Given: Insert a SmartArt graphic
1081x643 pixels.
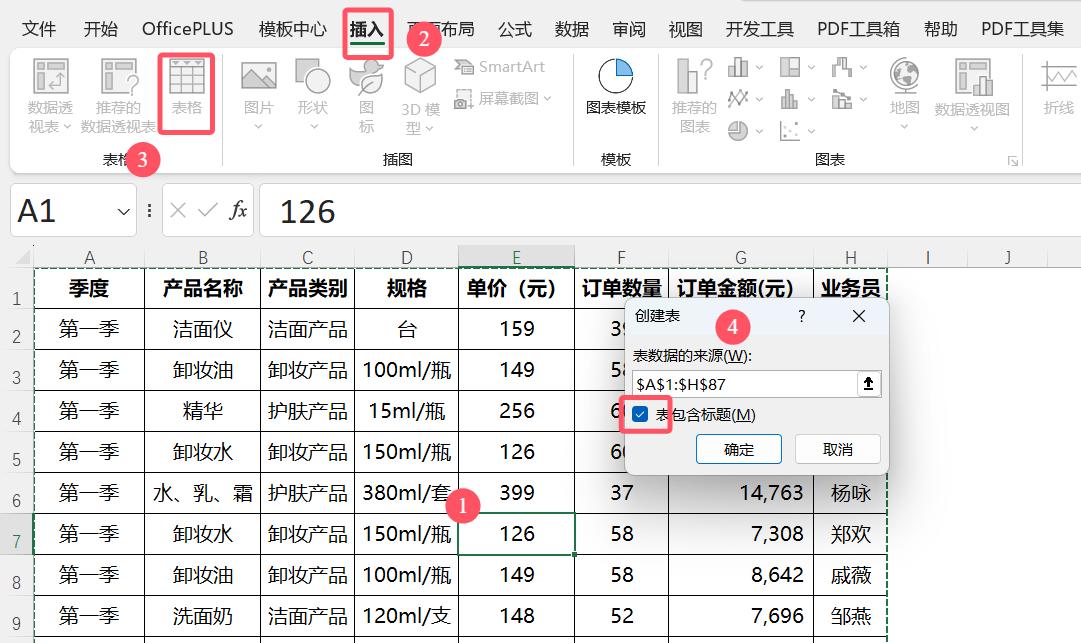Looking at the screenshot, I should (x=499, y=67).
